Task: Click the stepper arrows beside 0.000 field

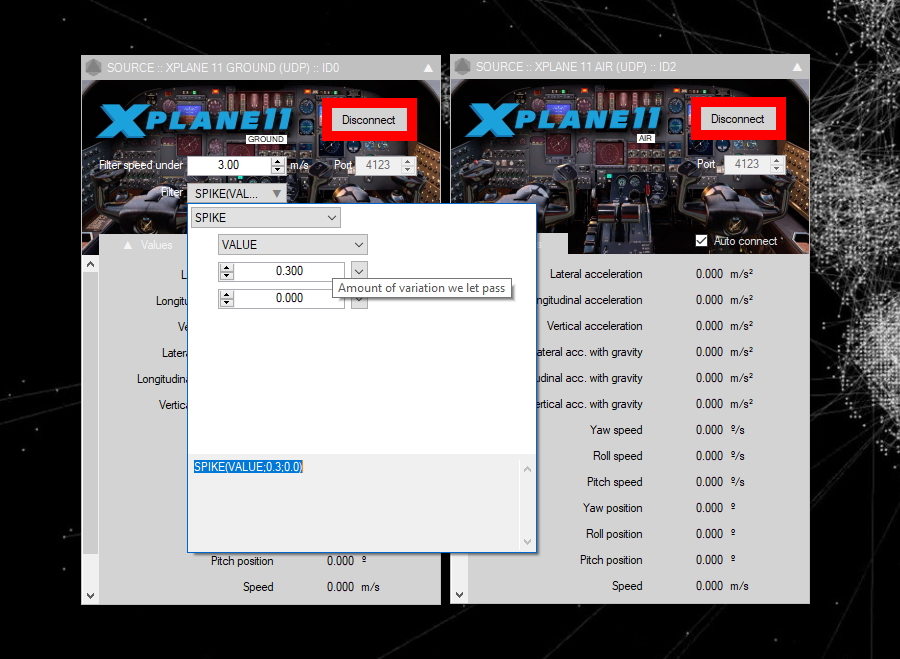Action: tap(227, 299)
